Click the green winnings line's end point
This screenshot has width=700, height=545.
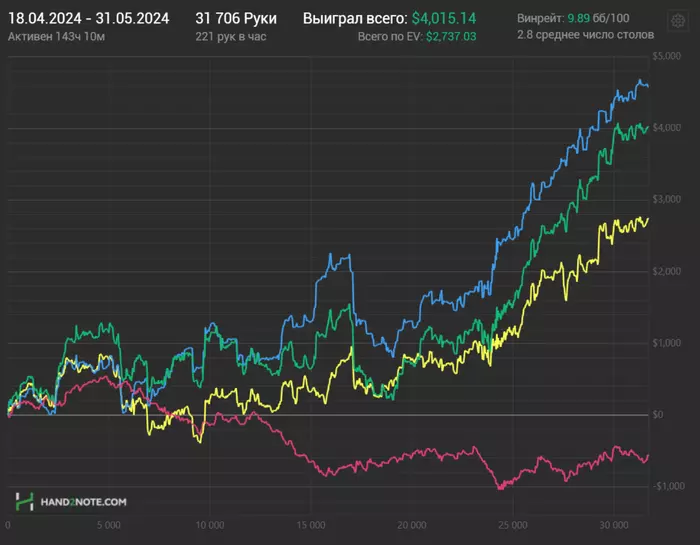647,127
